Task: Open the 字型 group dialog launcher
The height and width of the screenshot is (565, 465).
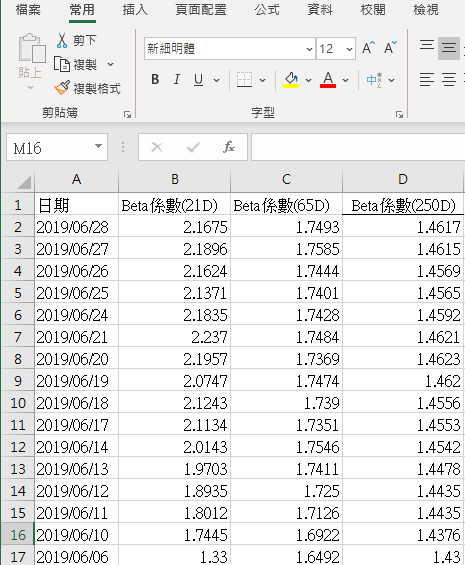Action: pos(399,115)
